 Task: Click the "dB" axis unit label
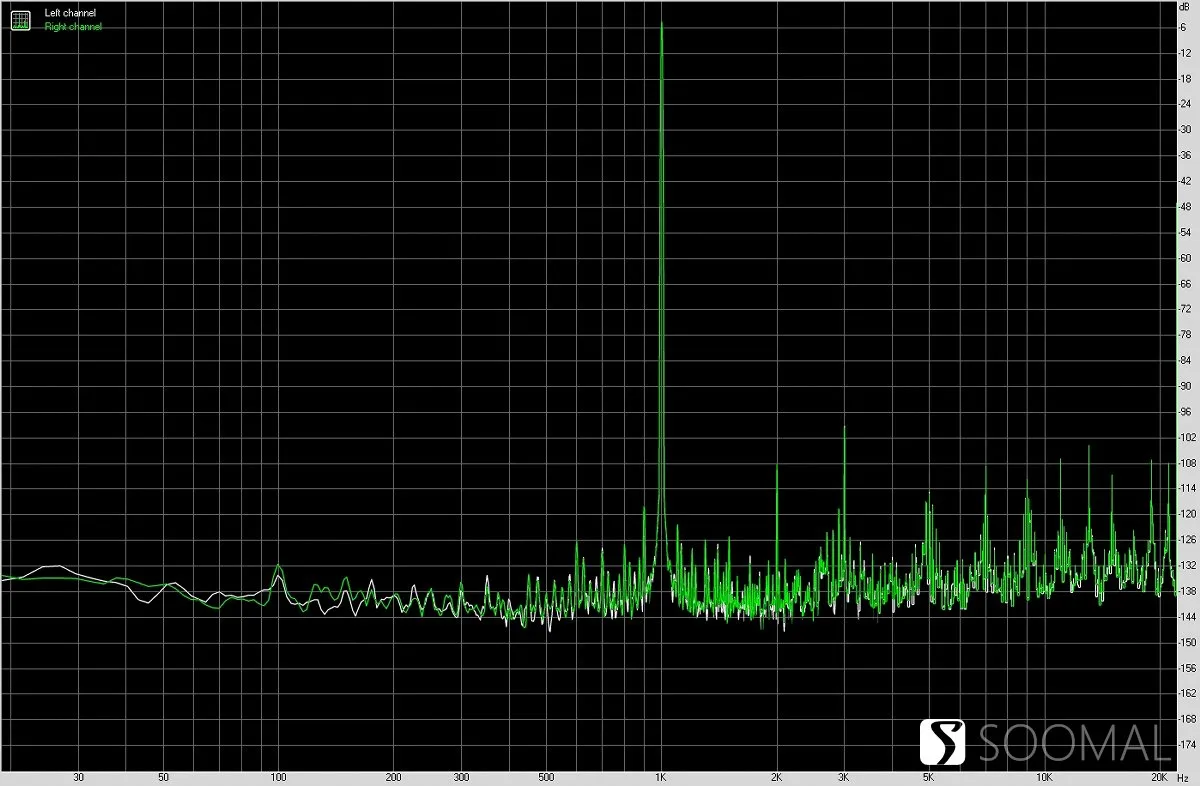pyautogui.click(x=1186, y=8)
